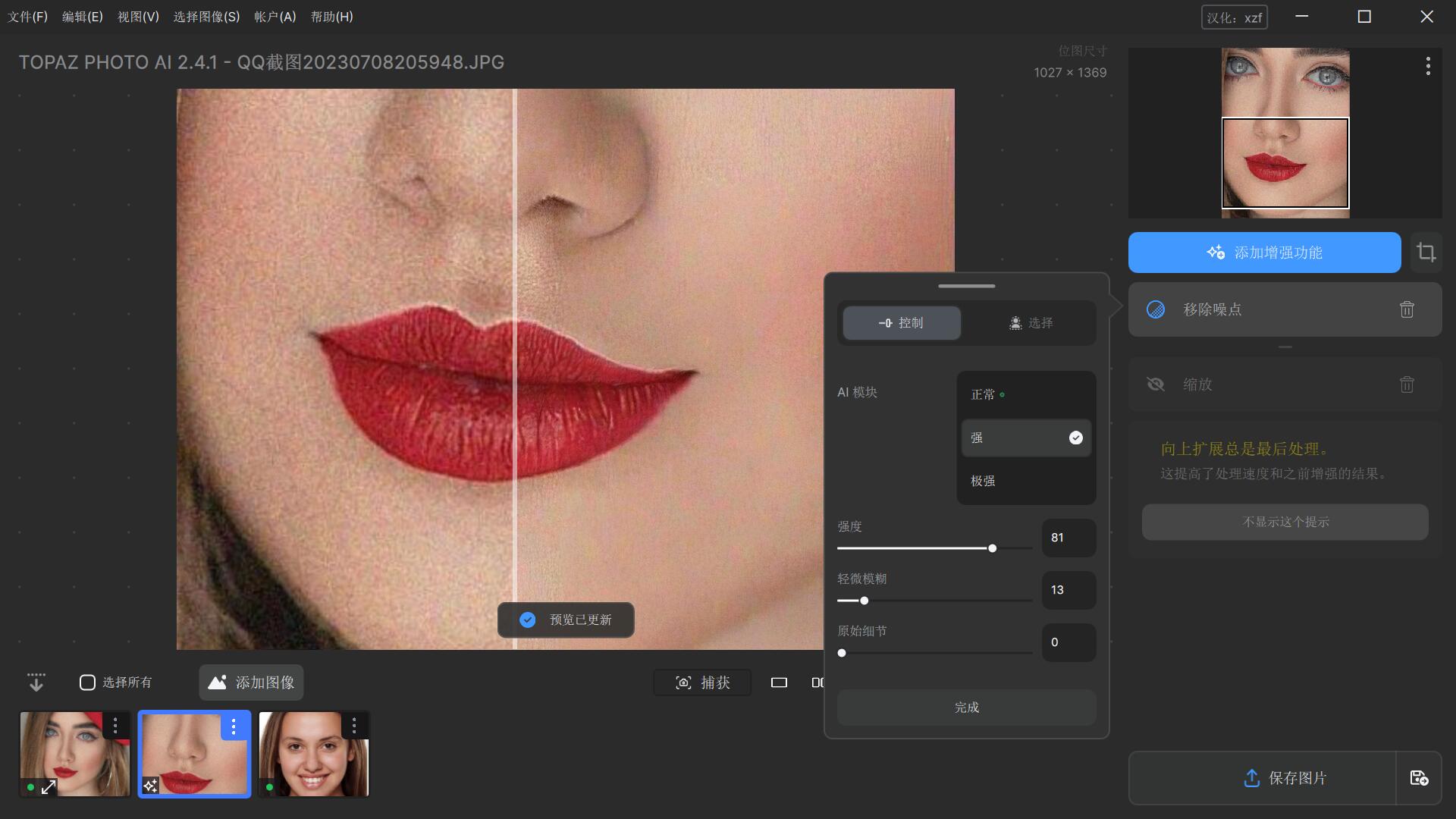
Task: Select the first thumbnail with red hat
Action: (x=74, y=754)
